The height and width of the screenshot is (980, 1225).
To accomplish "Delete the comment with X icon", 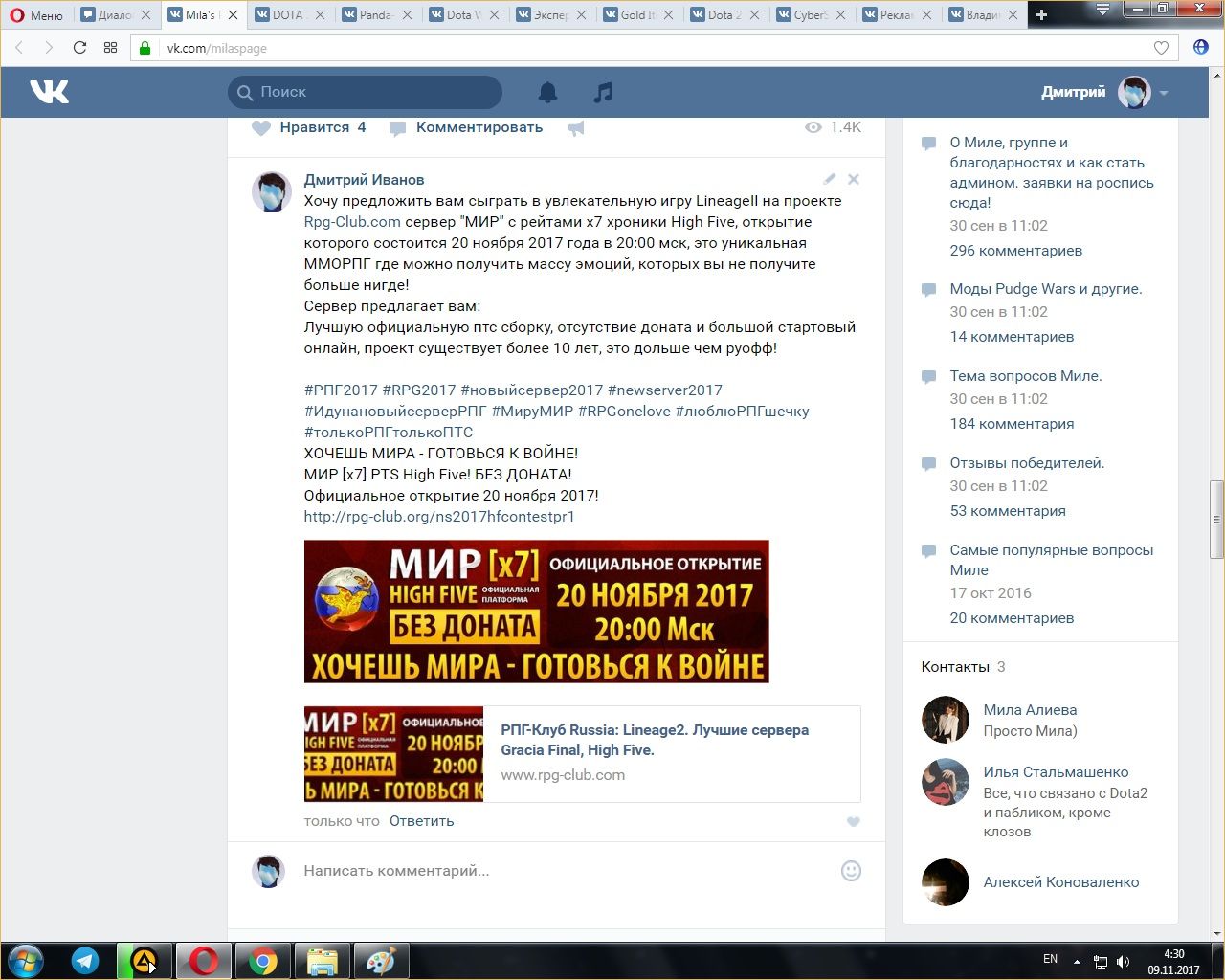I will pyautogui.click(x=854, y=179).
